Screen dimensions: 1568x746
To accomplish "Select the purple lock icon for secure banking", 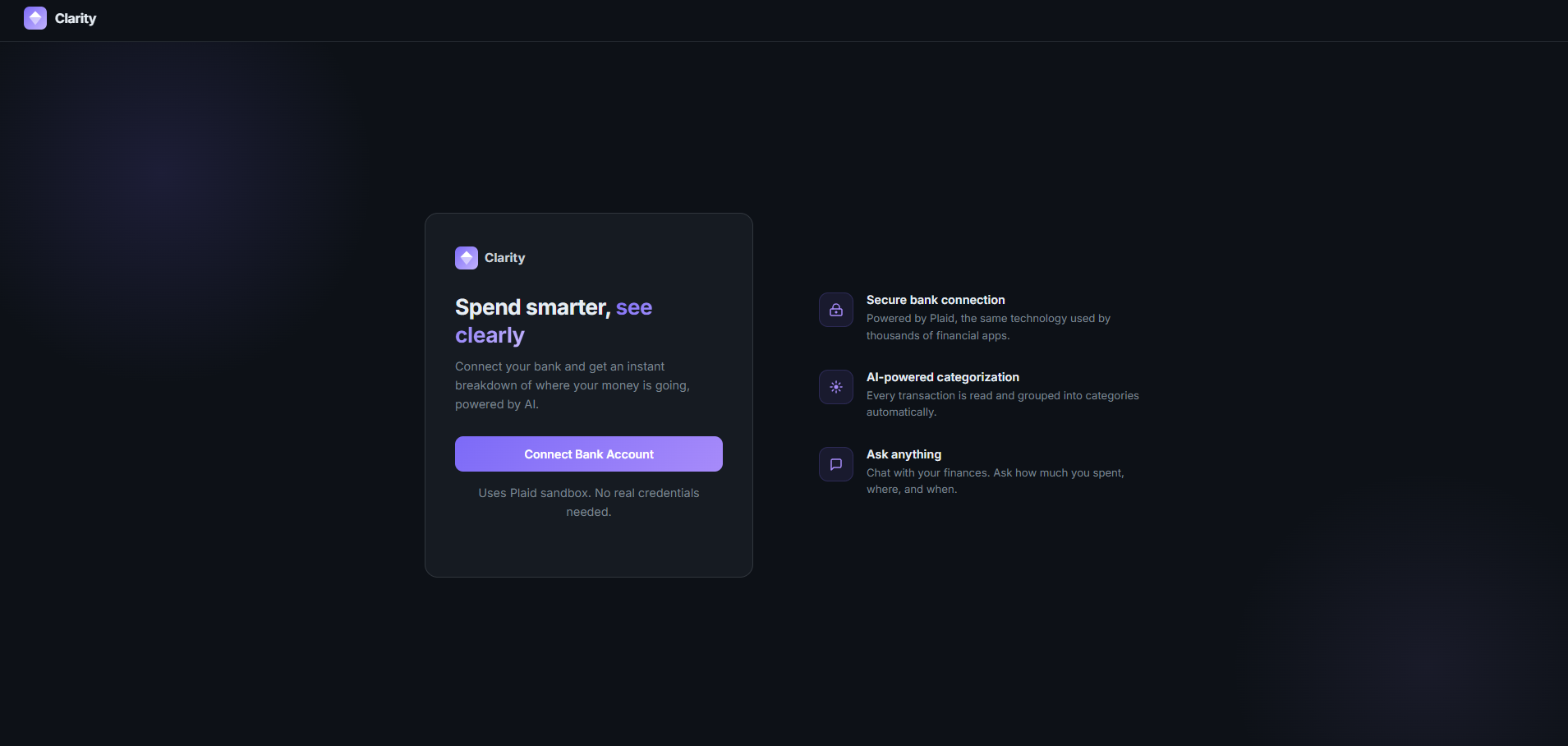I will (x=836, y=310).
